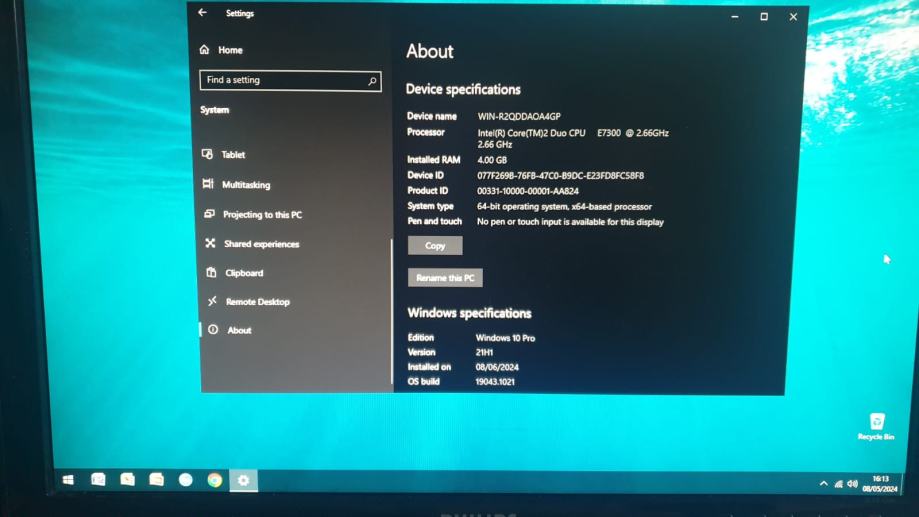Open the Windows Start menu
This screenshot has height=517, width=919.
pos(68,480)
